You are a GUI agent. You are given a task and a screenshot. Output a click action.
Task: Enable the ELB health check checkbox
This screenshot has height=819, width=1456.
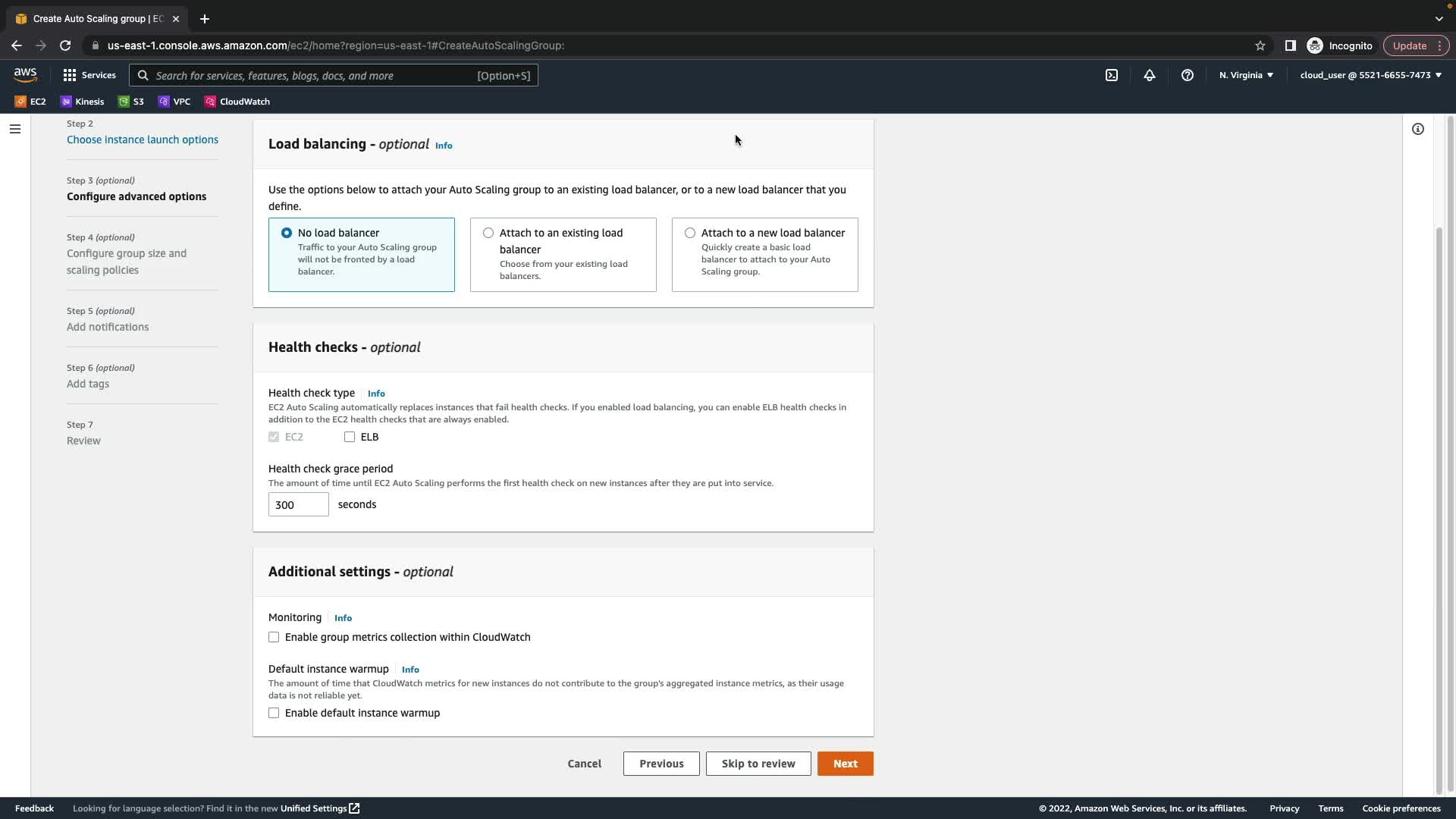click(x=350, y=437)
